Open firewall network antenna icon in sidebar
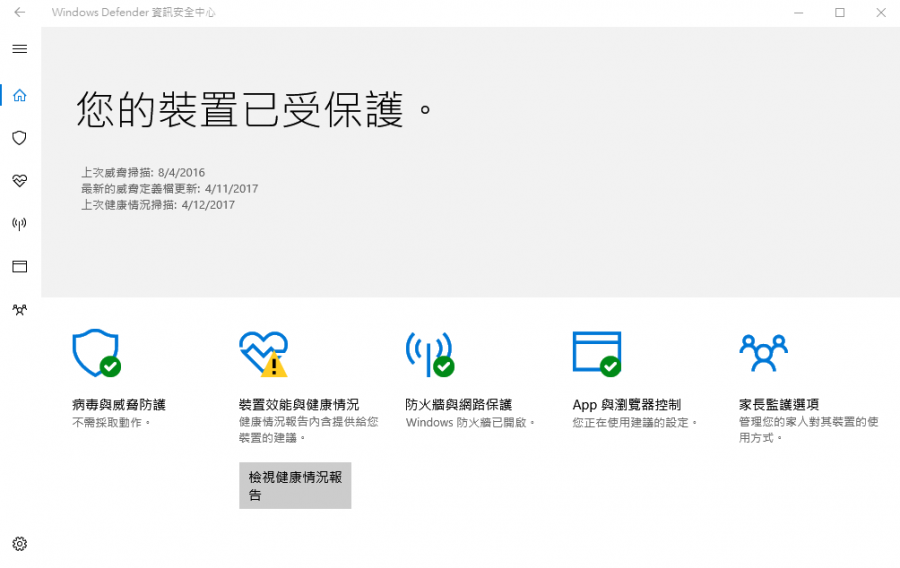Screen dimensions: 900x568 (20, 224)
